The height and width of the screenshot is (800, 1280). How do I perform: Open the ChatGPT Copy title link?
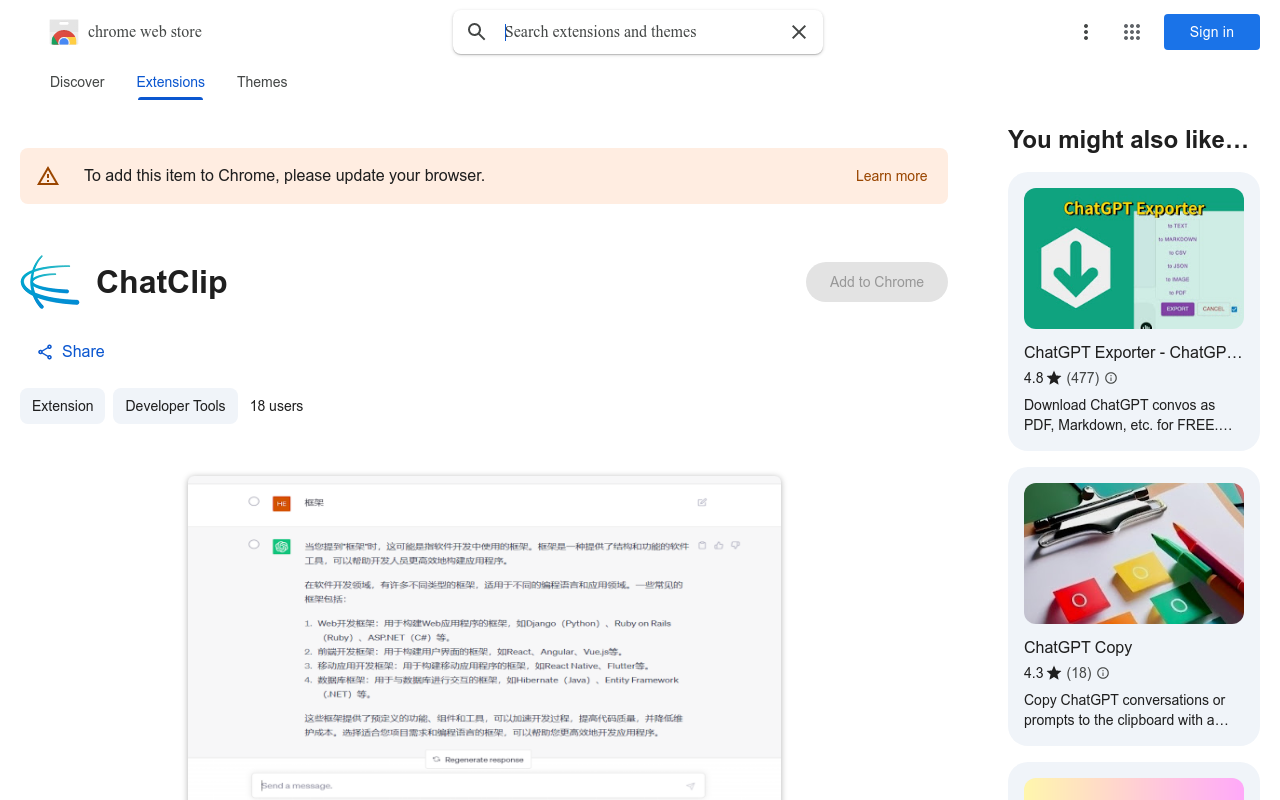tap(1078, 647)
